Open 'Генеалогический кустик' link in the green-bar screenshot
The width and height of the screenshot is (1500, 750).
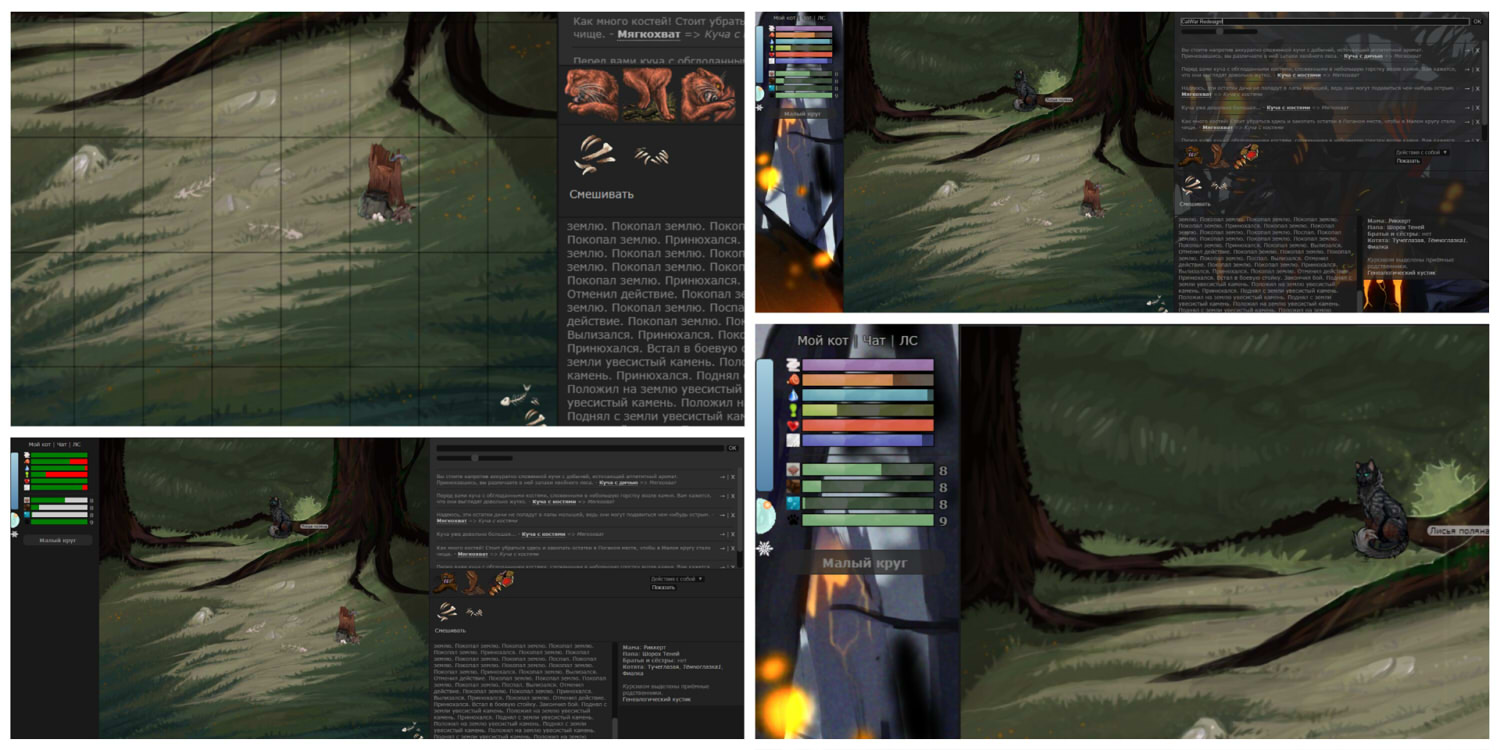pos(656,699)
